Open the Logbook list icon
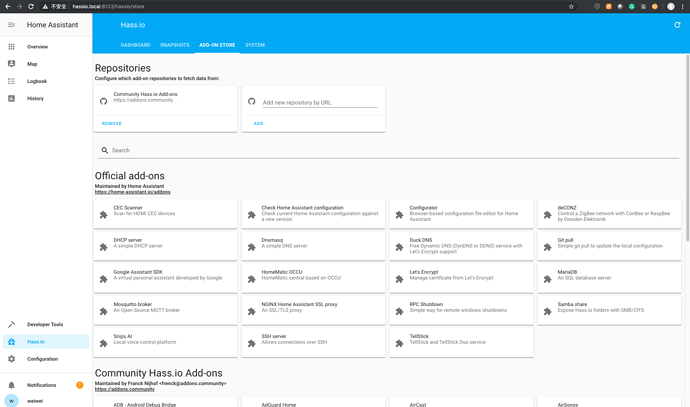The height and width of the screenshot is (407, 690). (x=11, y=81)
